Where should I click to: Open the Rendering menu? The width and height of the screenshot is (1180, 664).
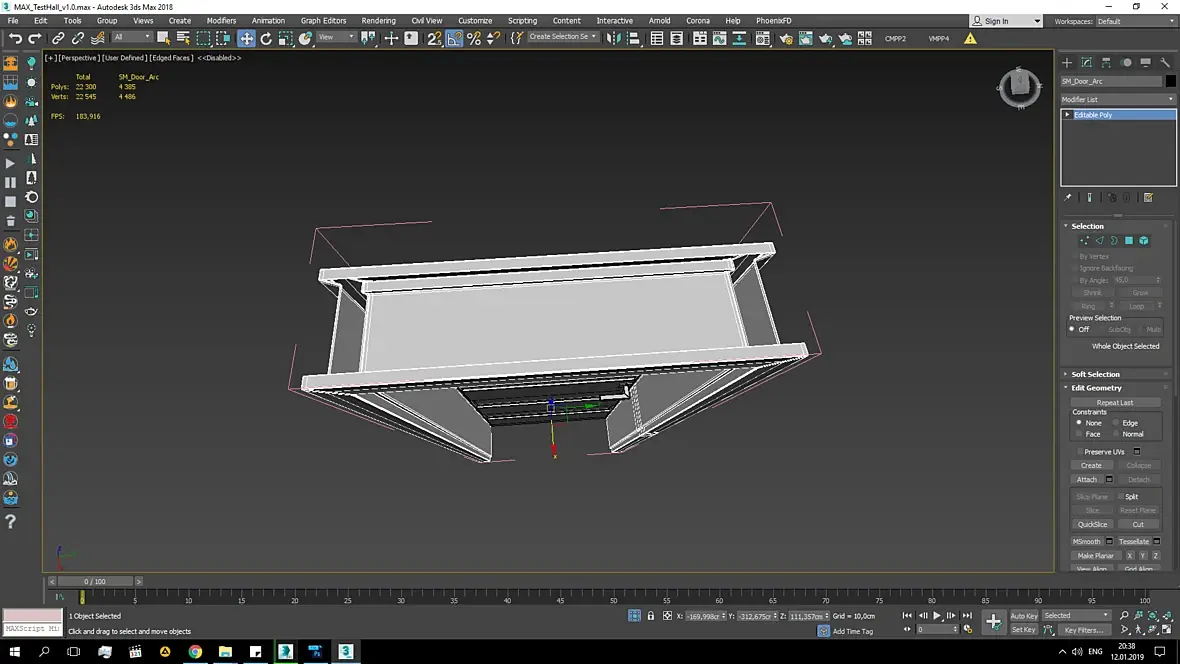point(378,20)
